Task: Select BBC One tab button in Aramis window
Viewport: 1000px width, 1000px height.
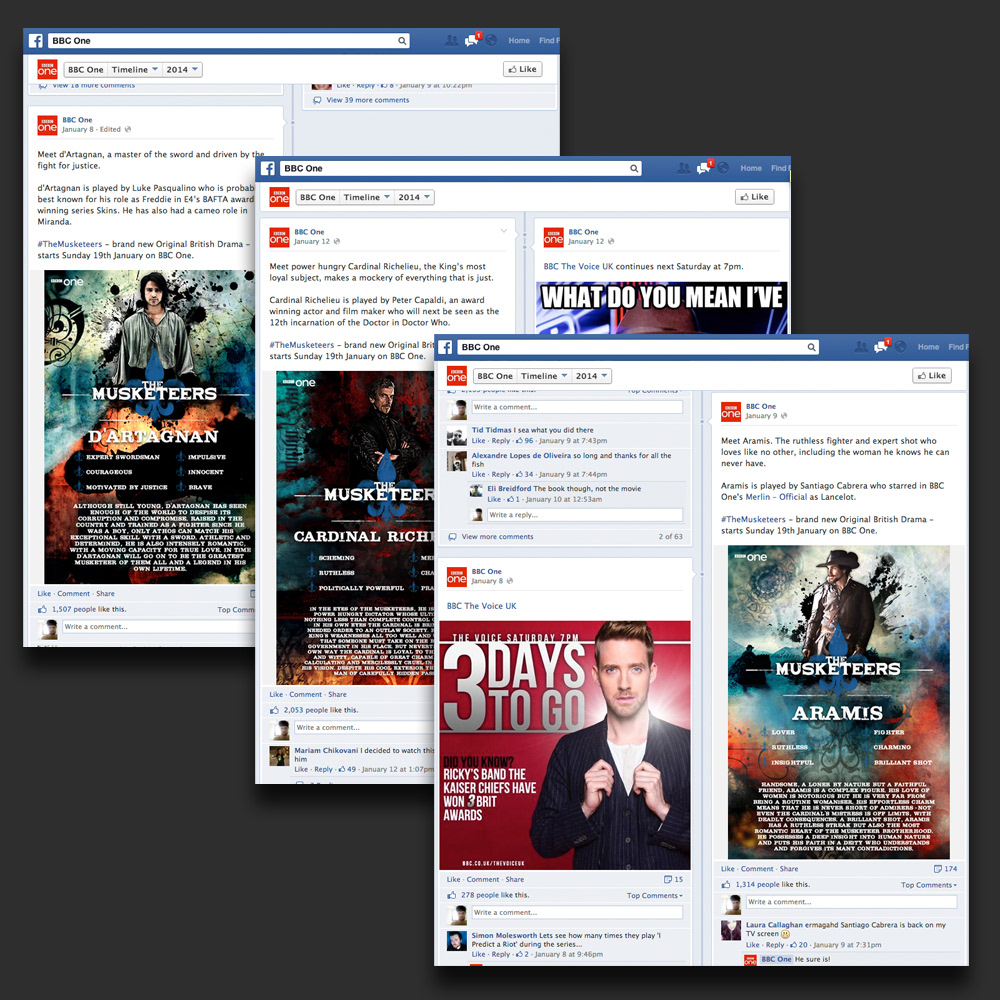Action: (495, 376)
